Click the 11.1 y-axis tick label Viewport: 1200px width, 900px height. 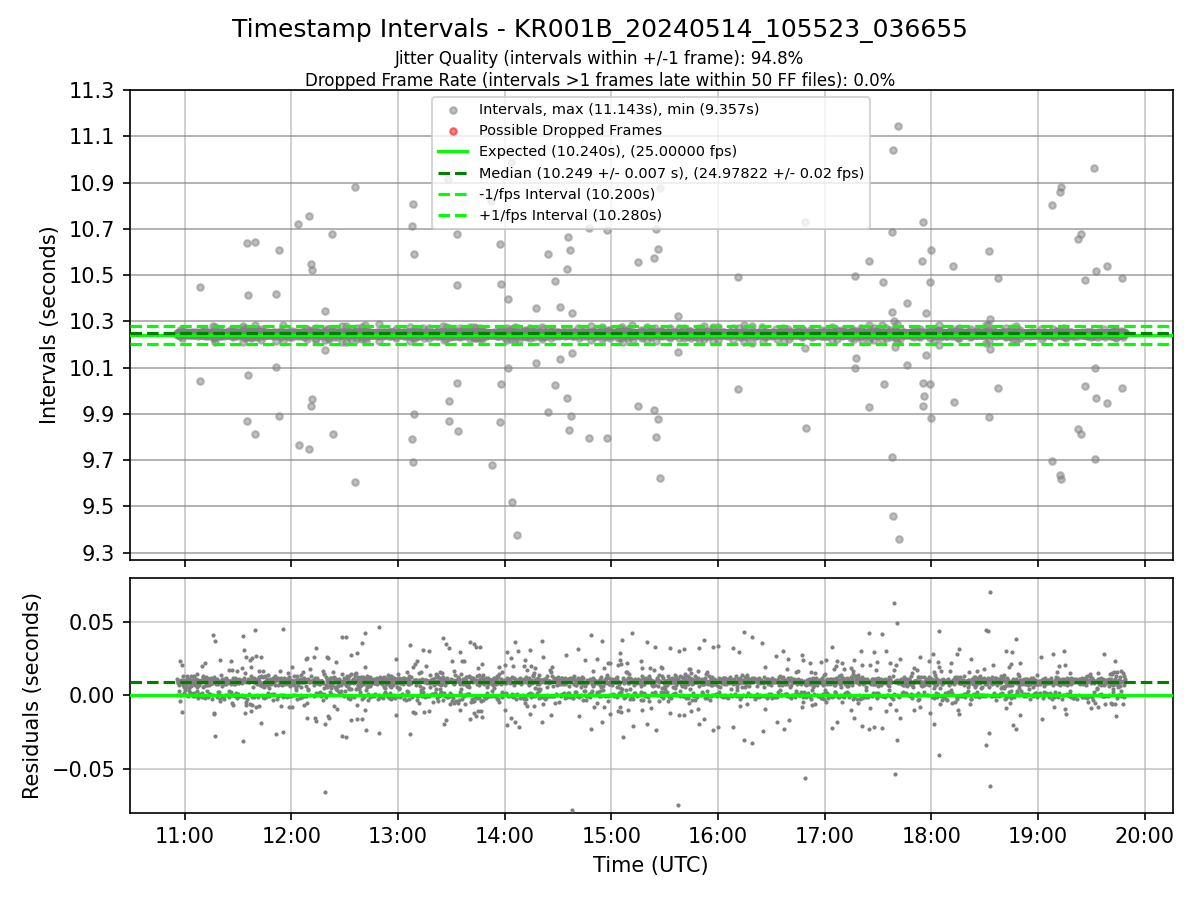(94, 137)
